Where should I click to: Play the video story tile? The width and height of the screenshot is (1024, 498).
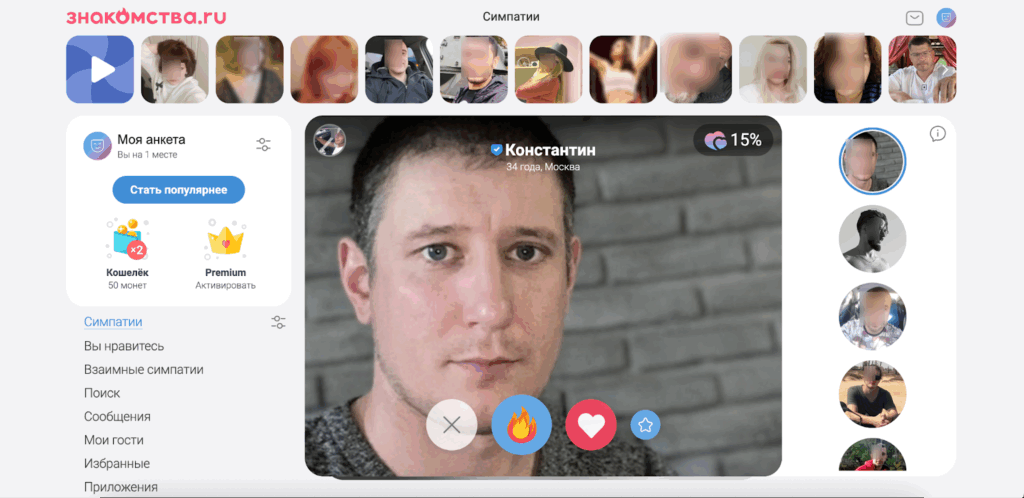100,69
